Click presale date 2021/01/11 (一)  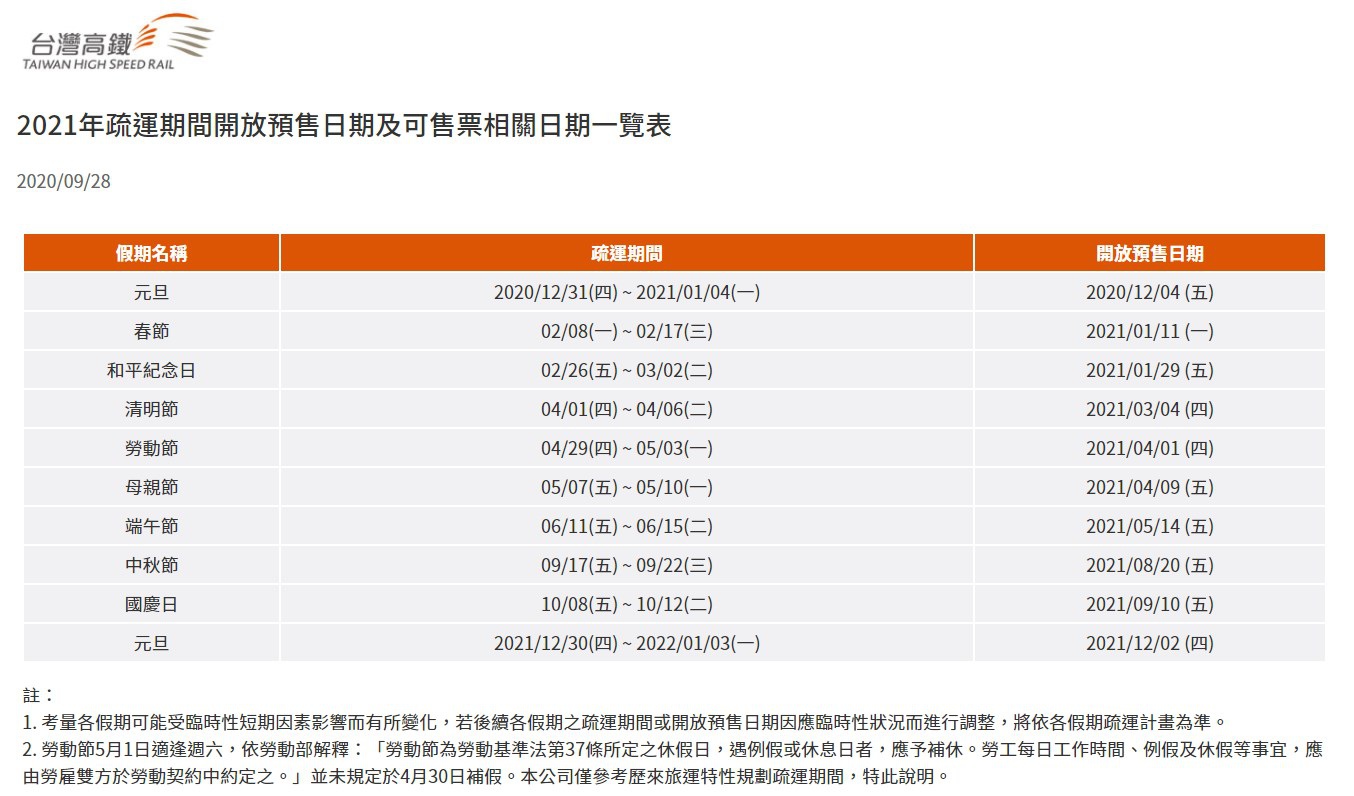click(x=1150, y=331)
